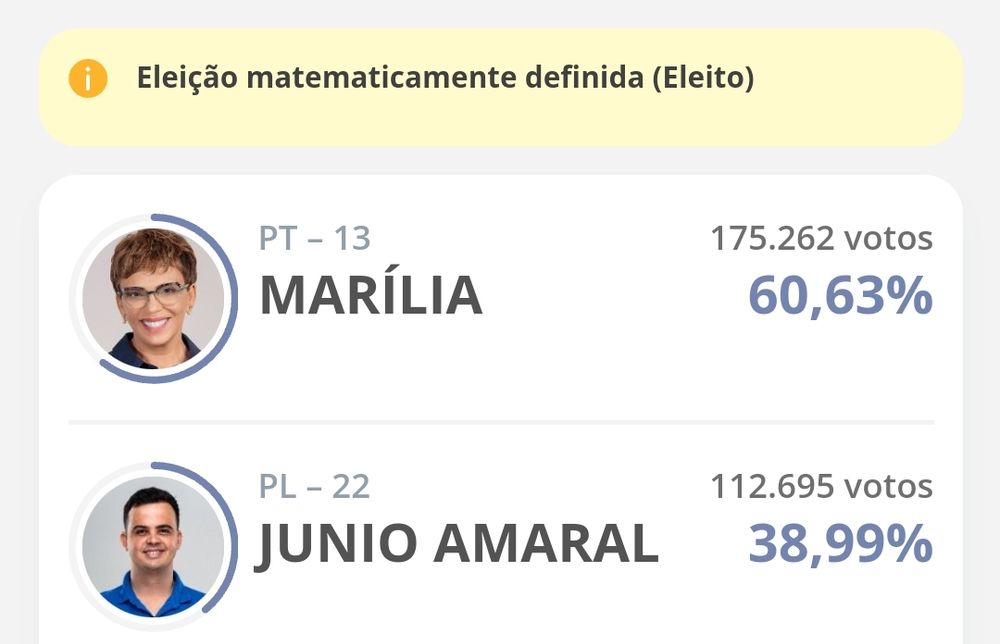Click the PL – 22 party label
Image resolution: width=1000 pixels, height=644 pixels.
coord(314,486)
